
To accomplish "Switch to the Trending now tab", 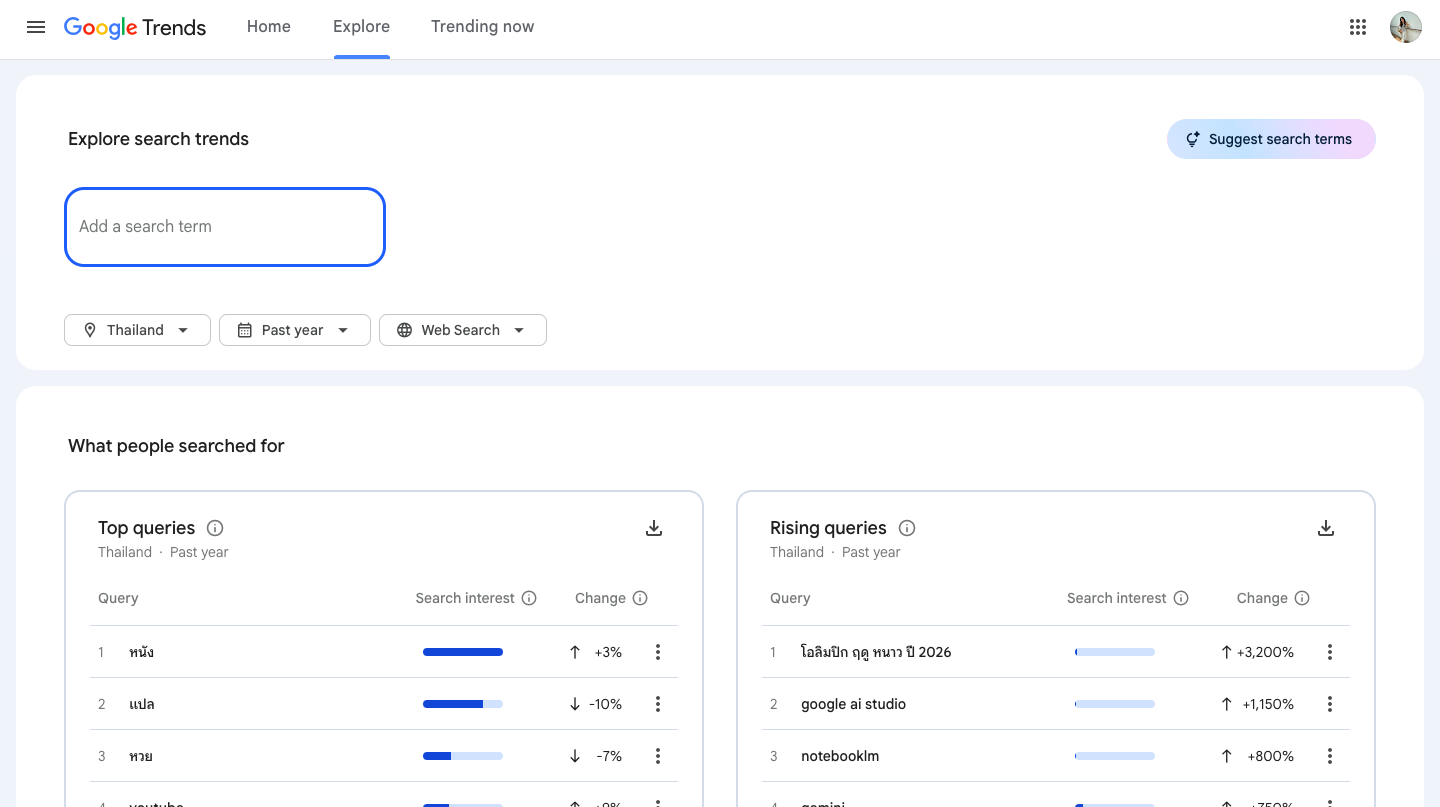I will coord(482,27).
